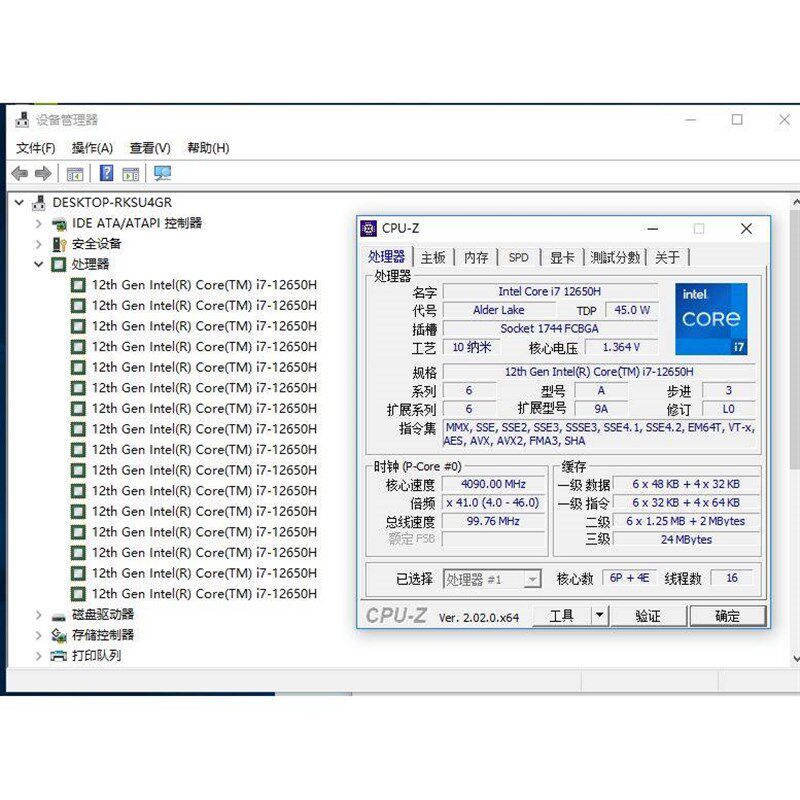Click the 设备管理器 title bar icon
This screenshot has height=800, width=800.
[x=22, y=120]
